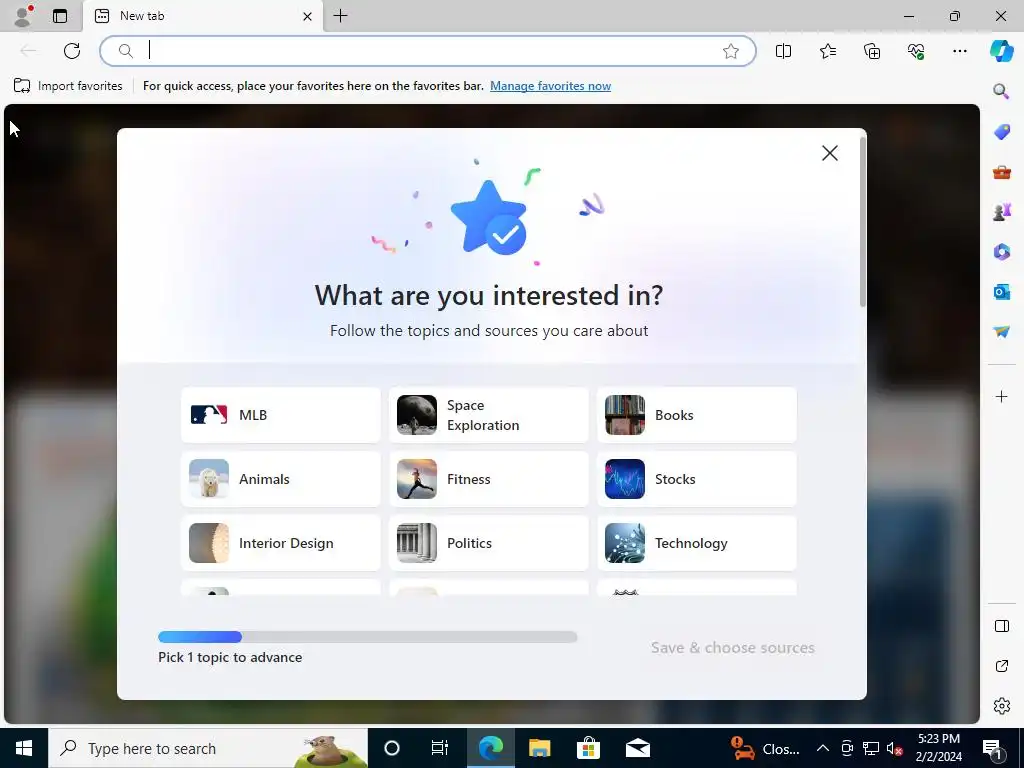This screenshot has width=1024, height=768.
Task: Open a new tab with plus button
Action: pos(341,16)
